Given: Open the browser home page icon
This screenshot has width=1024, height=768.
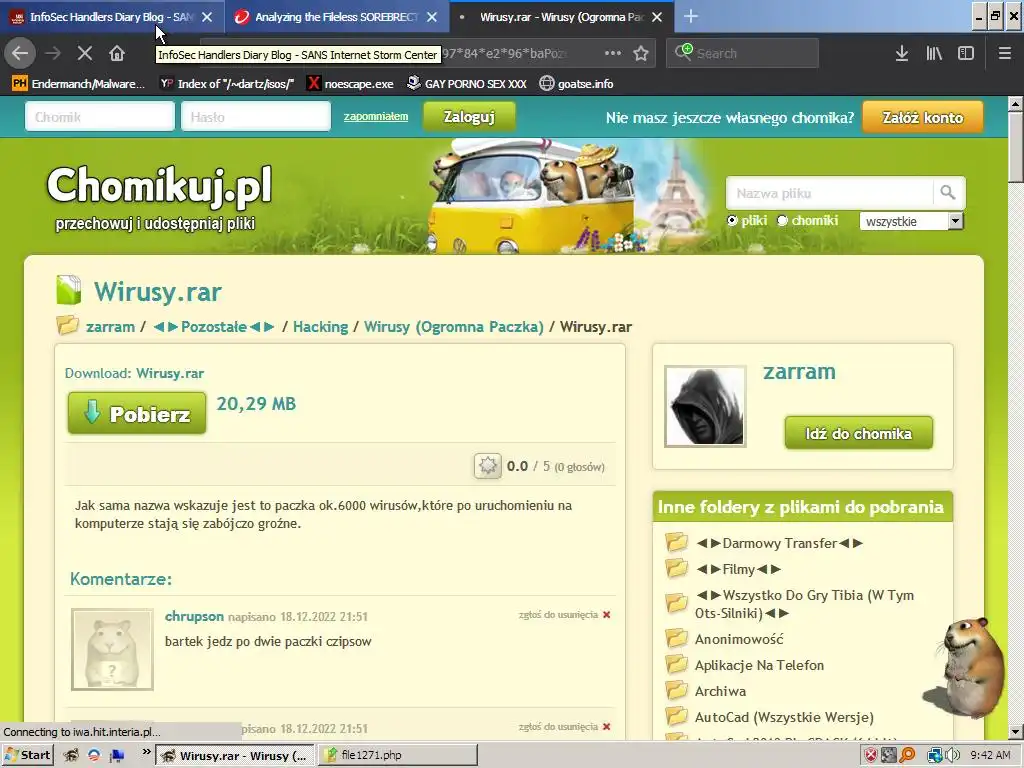Looking at the screenshot, I should point(117,53).
